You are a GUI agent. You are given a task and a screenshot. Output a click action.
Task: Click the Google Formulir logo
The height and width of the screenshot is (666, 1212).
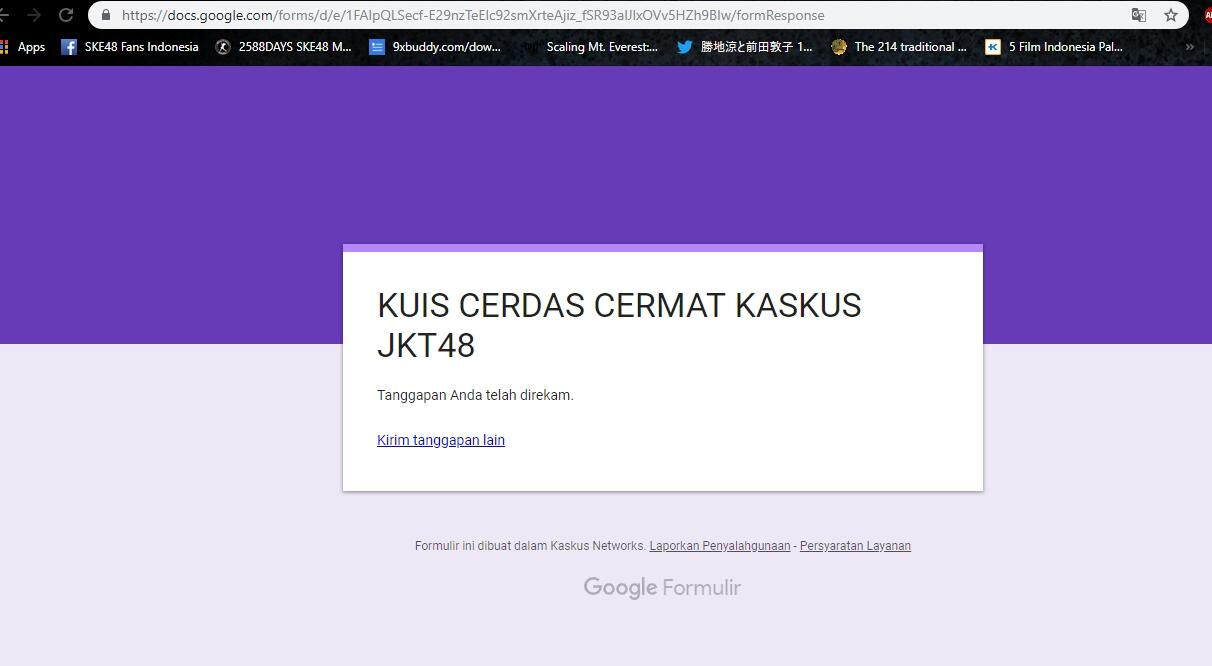[x=662, y=587]
